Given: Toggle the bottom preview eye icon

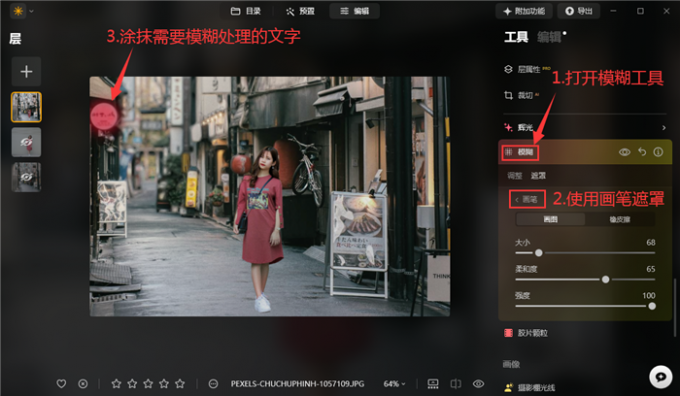Looking at the screenshot, I should (478, 384).
